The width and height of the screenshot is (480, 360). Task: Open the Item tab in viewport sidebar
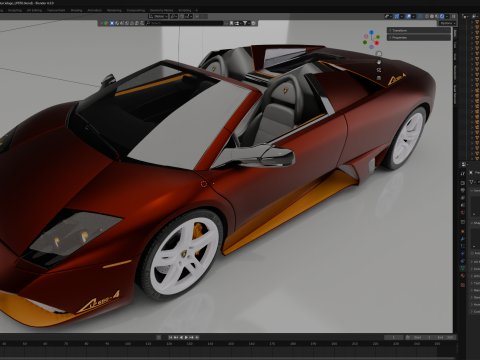pos(455,33)
